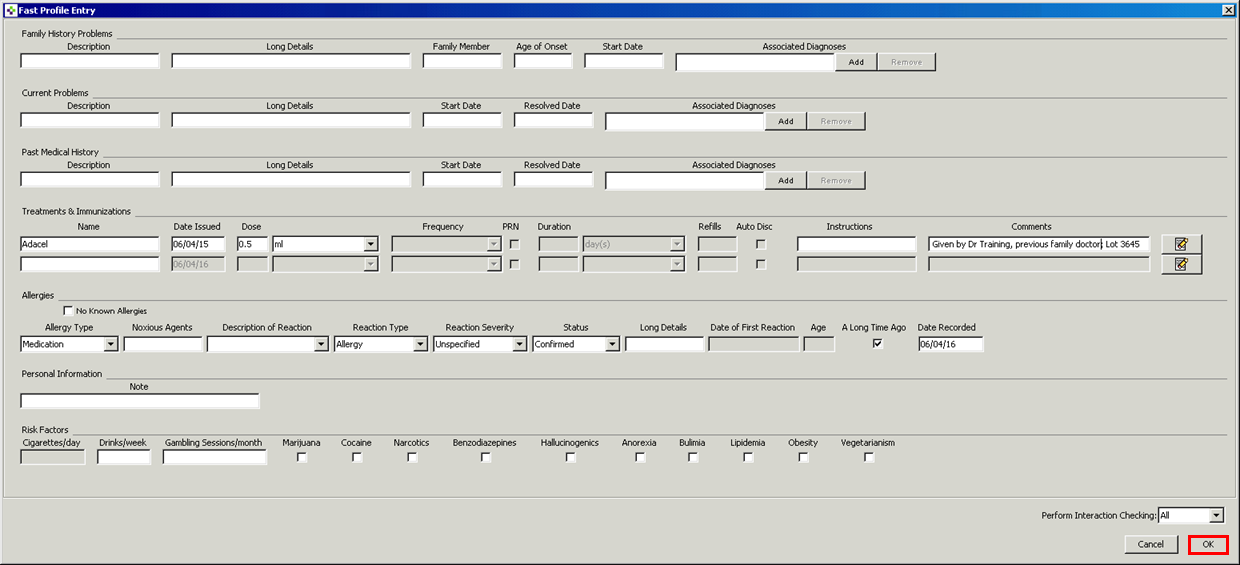The image size is (1240, 565).
Task: Click Current Problems Associated Diagnoses box
Action: [685, 121]
